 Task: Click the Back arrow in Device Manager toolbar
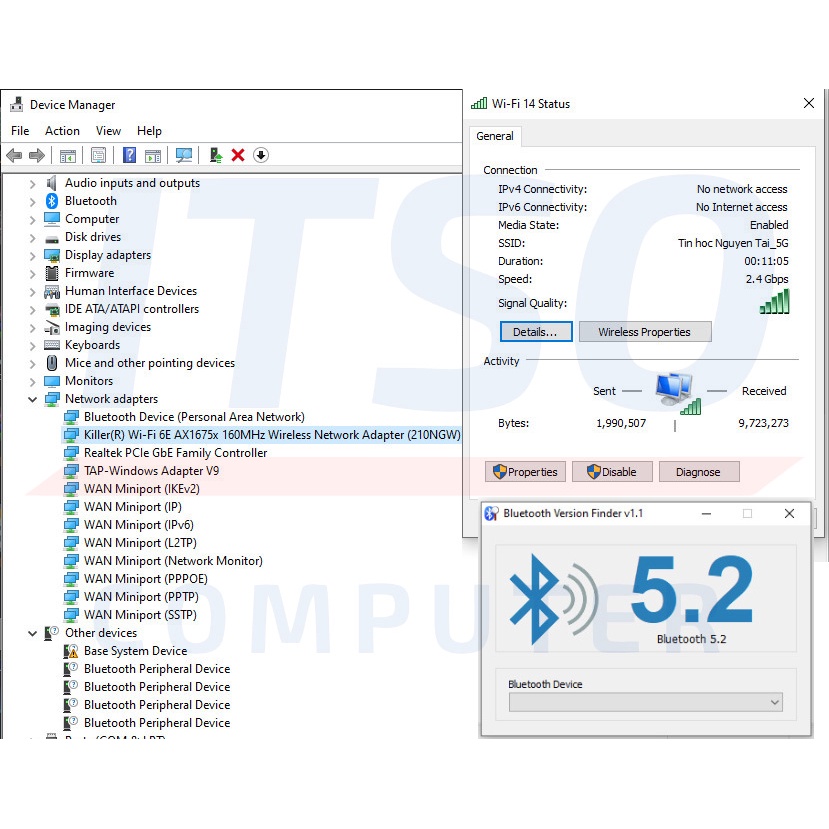[14, 155]
